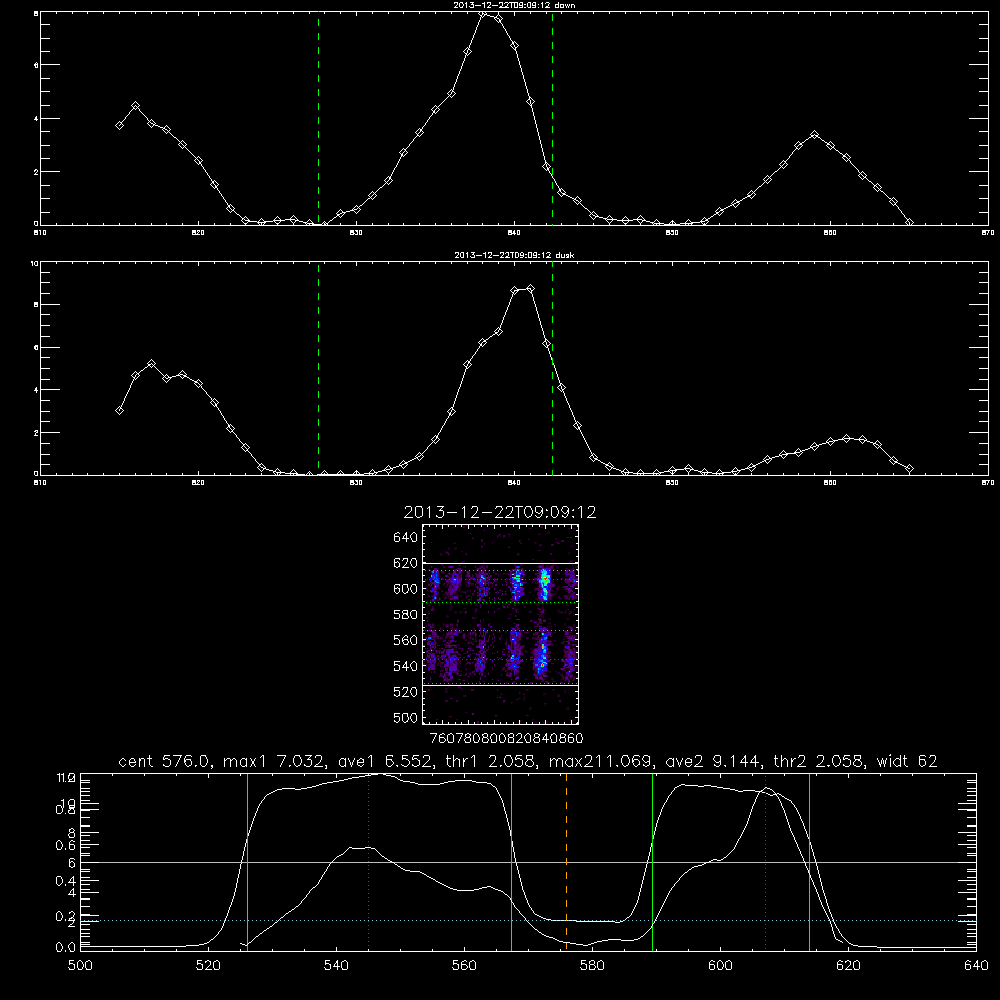Click y-axis label 10 of the dusk plot

click(35, 263)
